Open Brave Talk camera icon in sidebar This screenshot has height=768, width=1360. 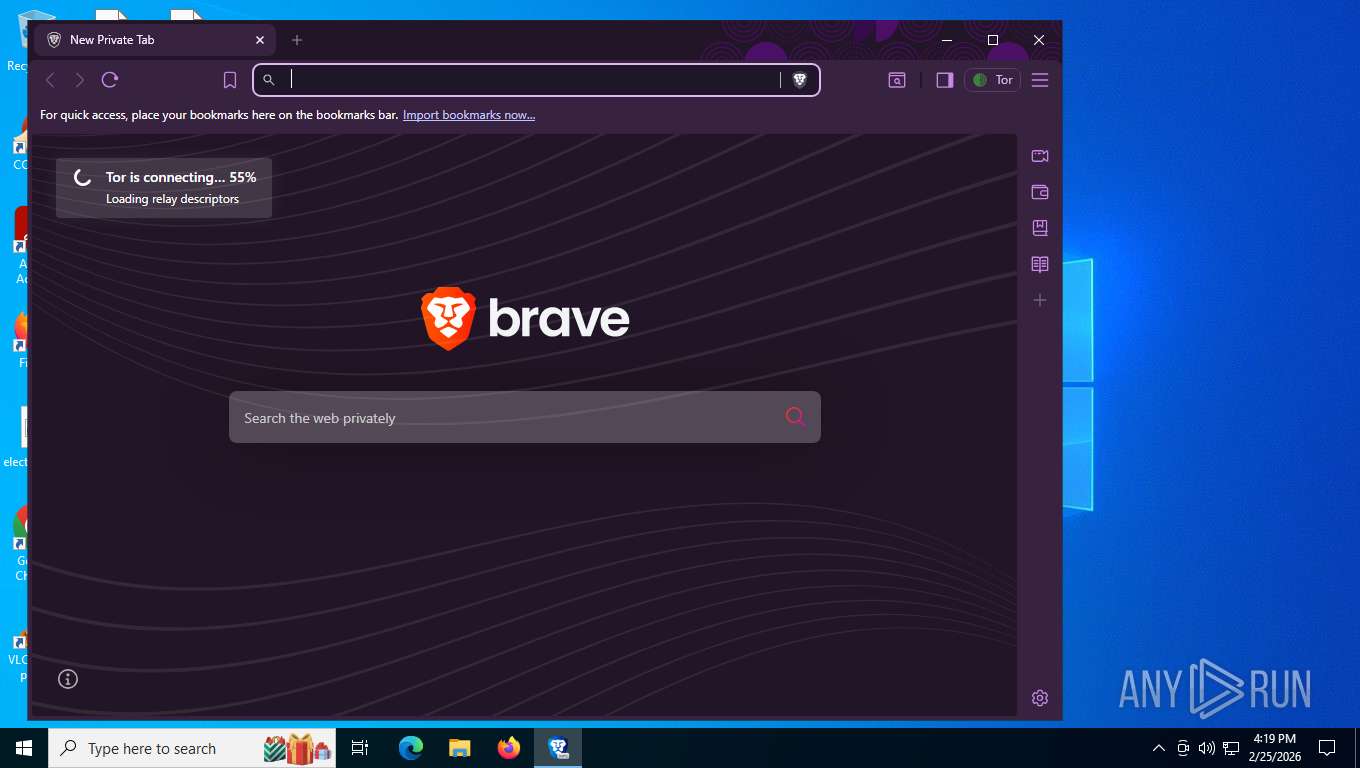point(1040,156)
